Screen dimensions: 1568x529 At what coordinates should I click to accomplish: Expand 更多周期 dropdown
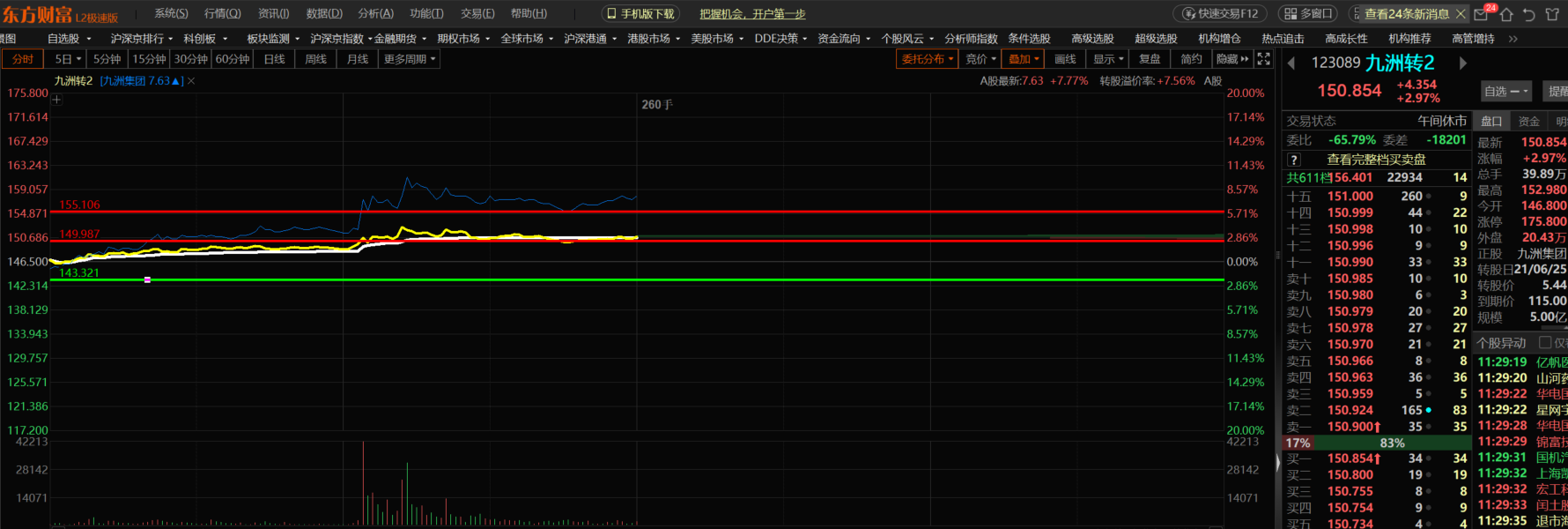tap(410, 59)
